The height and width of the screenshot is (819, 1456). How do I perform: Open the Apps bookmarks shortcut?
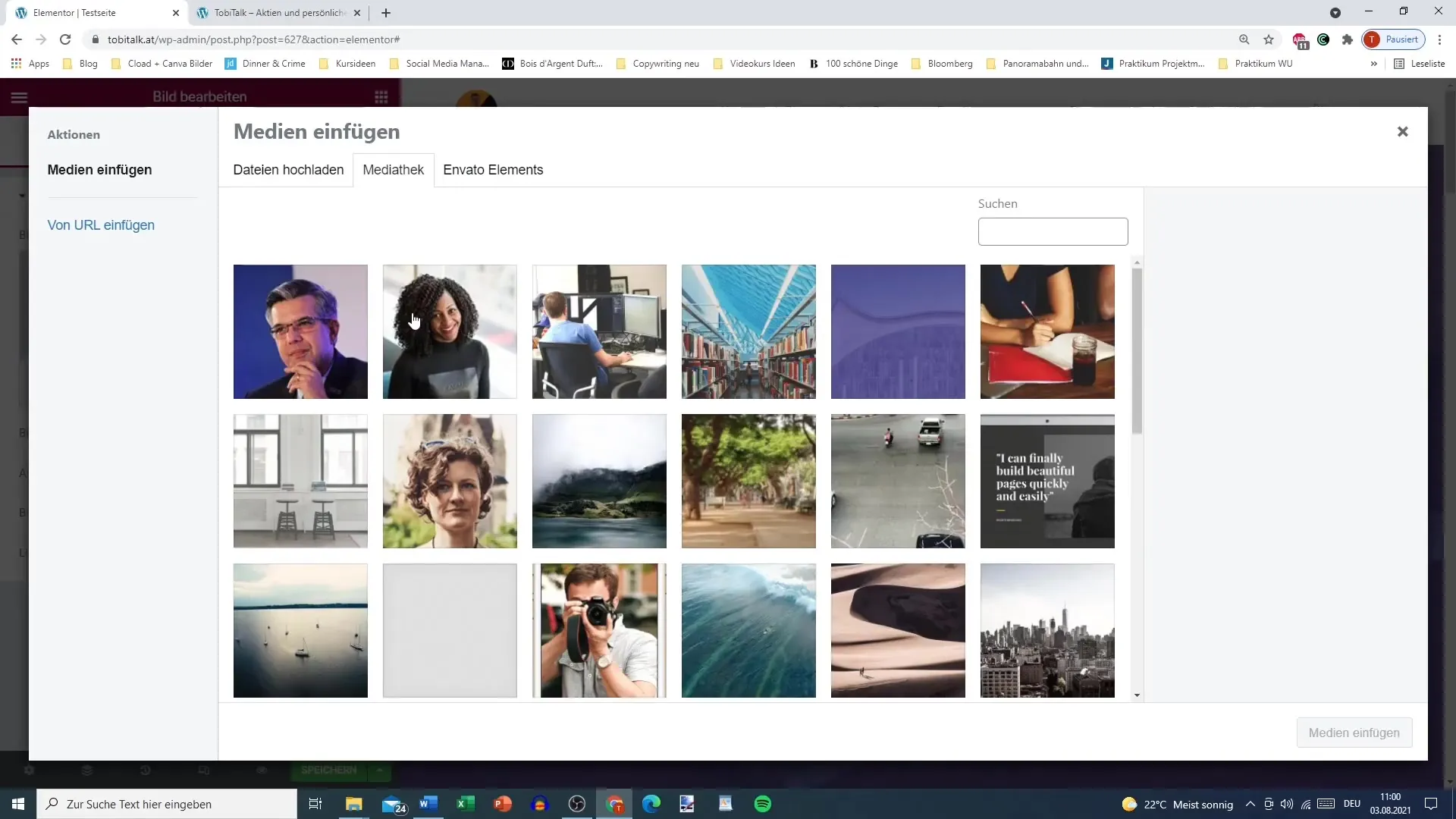pyautogui.click(x=30, y=64)
